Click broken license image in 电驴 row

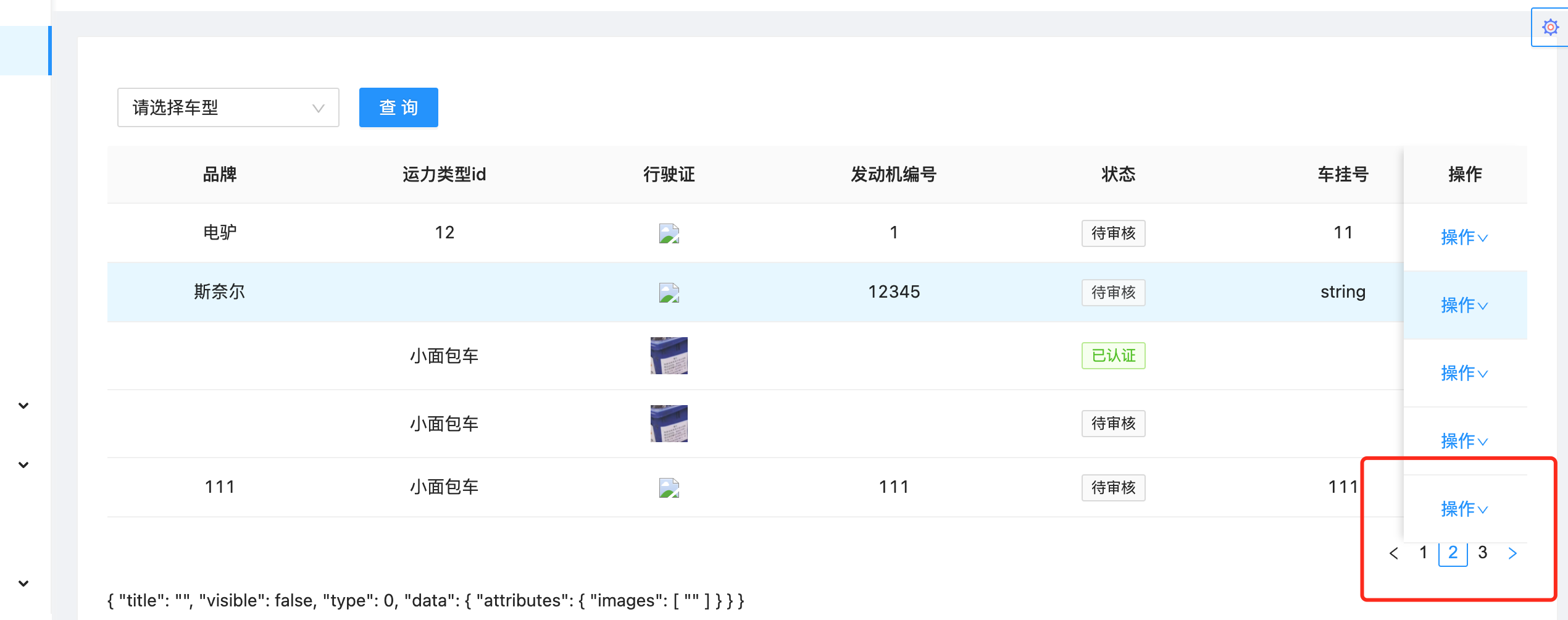pyautogui.click(x=669, y=233)
